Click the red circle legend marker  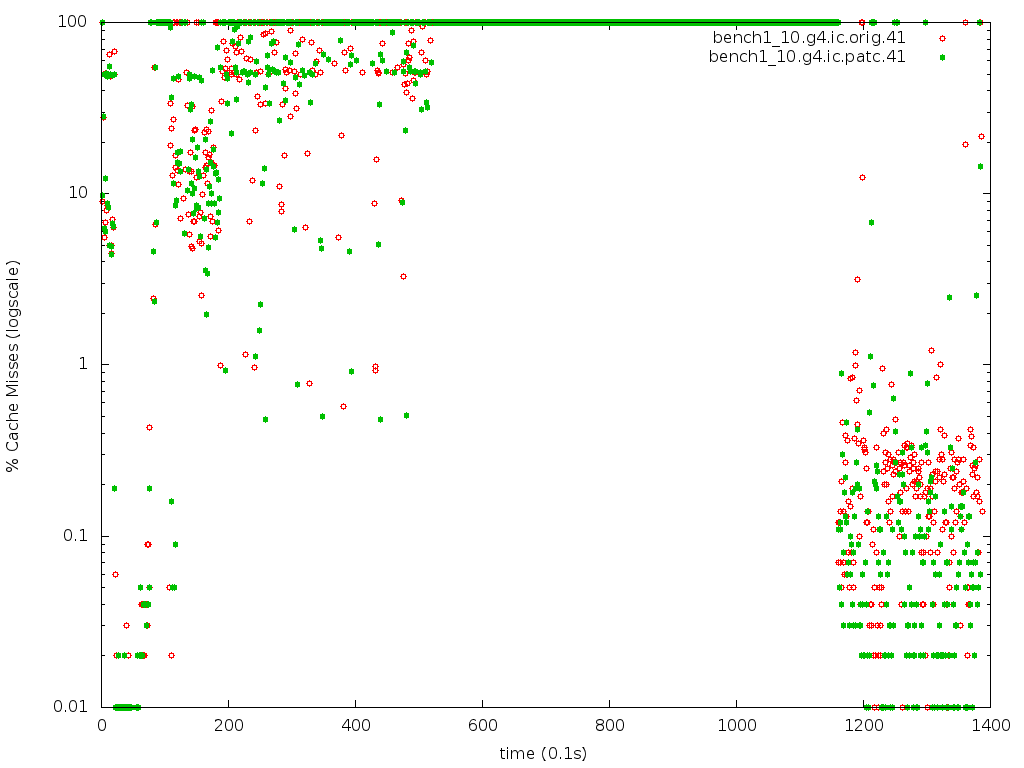pyautogui.click(x=942, y=38)
